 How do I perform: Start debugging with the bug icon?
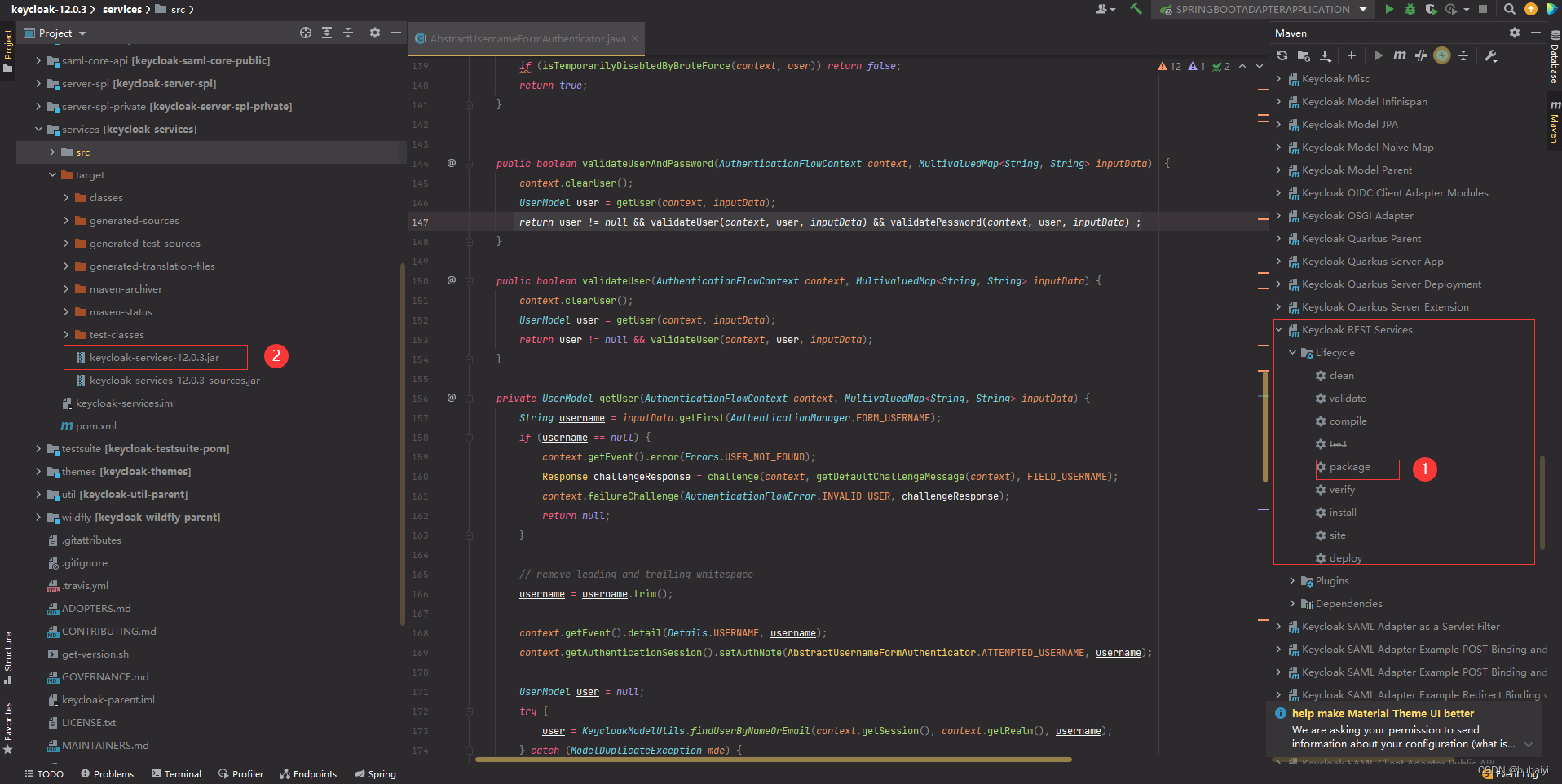point(1410,10)
